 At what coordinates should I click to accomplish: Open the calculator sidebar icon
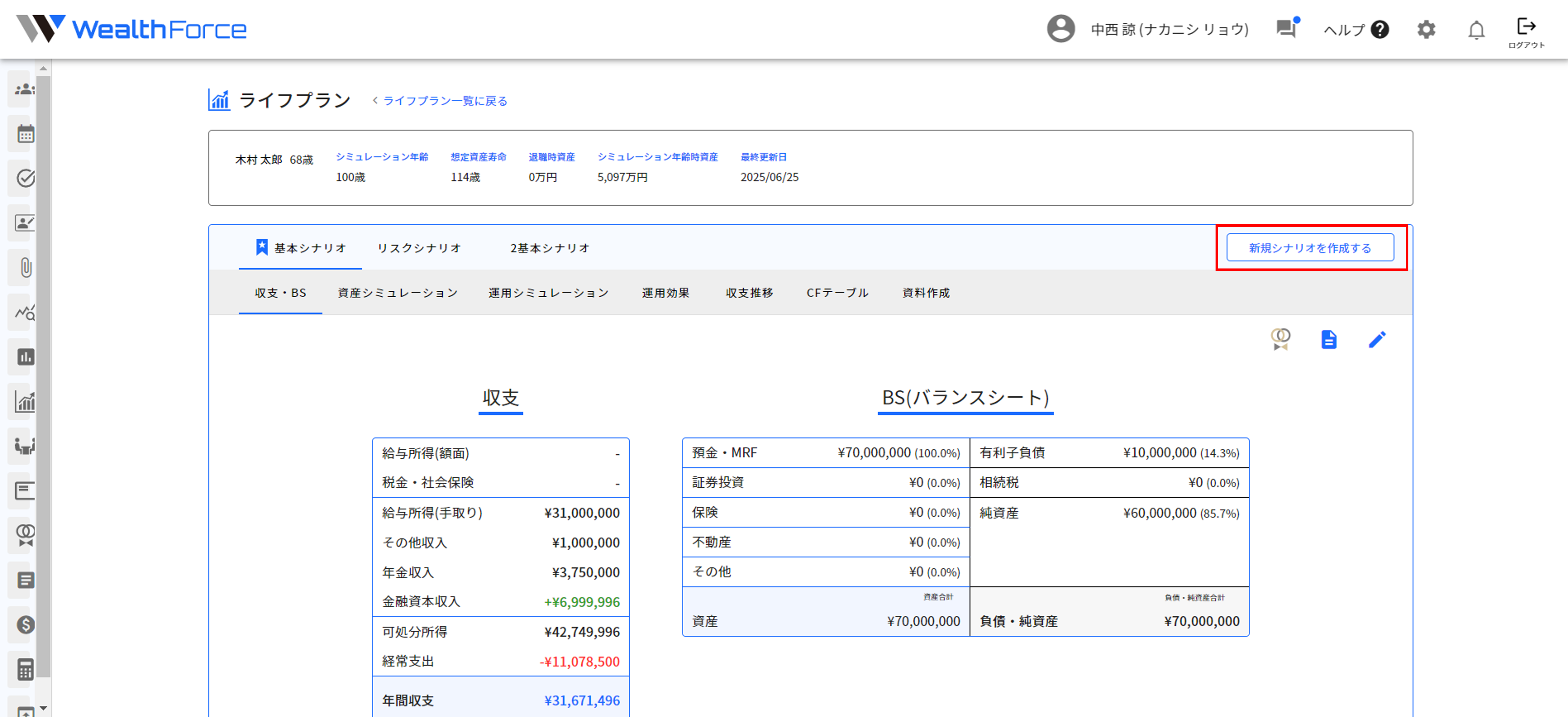coord(25,670)
